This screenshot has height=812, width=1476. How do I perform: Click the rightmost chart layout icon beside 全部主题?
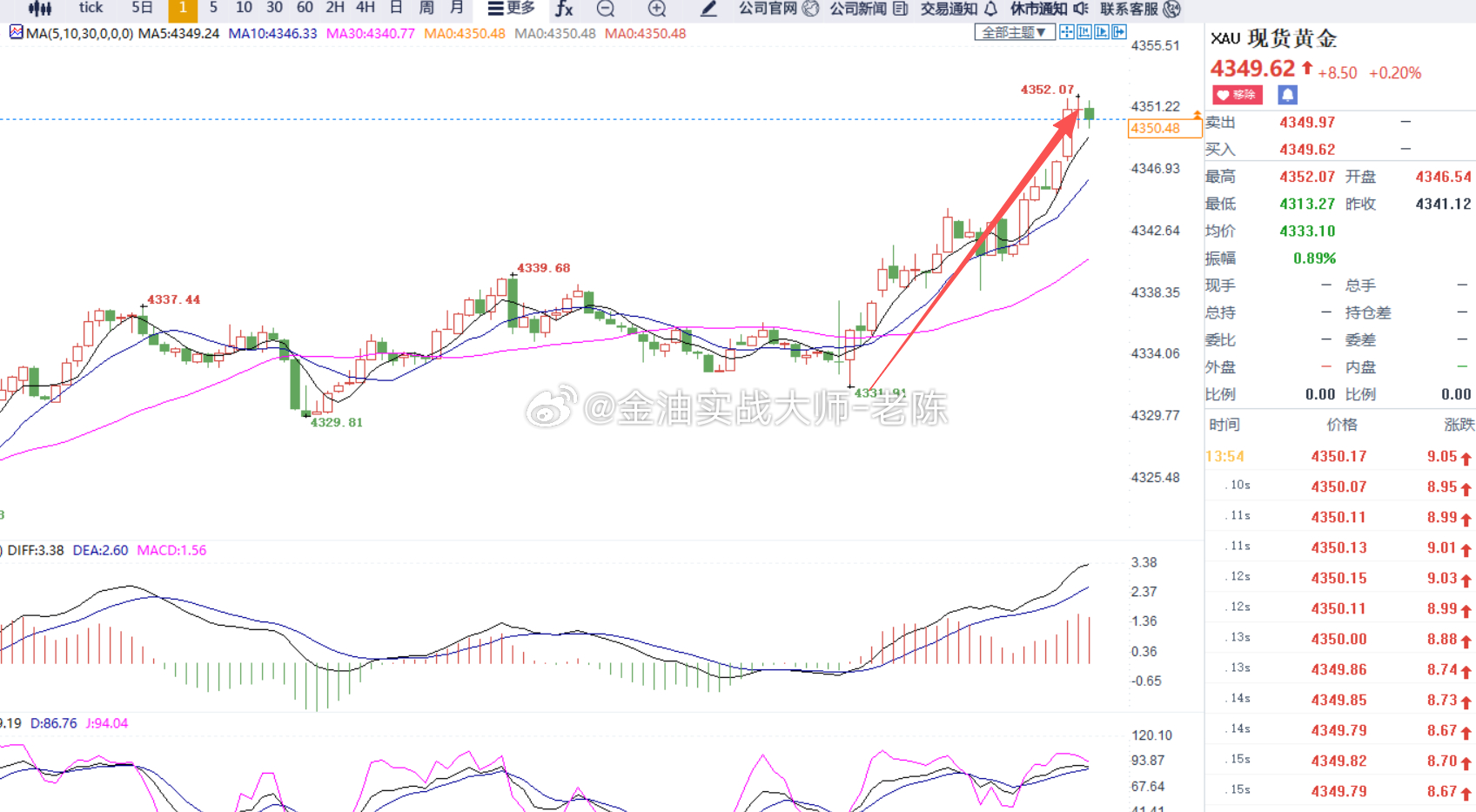point(1119,32)
